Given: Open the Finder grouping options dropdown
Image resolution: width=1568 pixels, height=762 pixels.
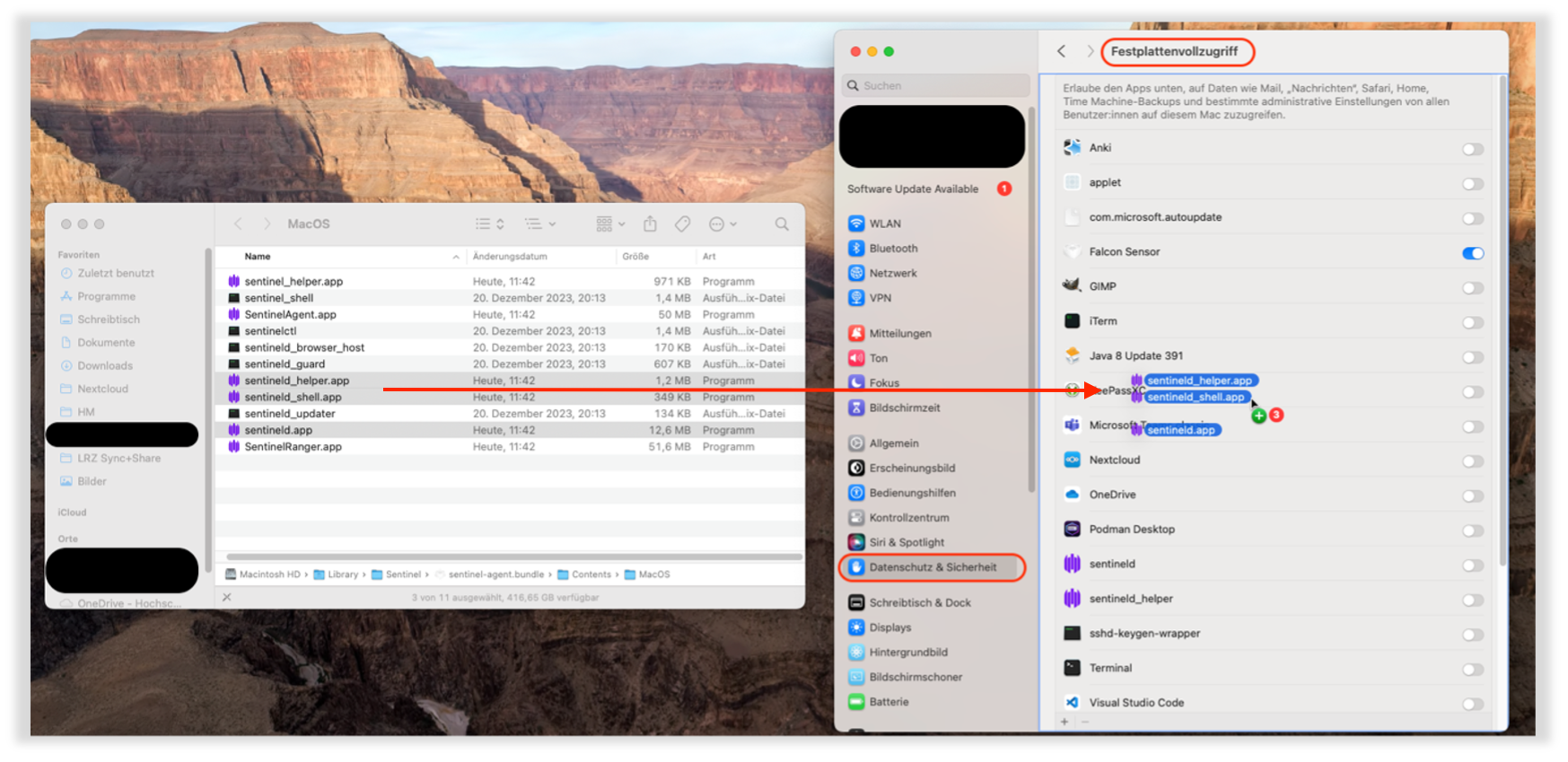Looking at the screenshot, I should click(x=610, y=224).
